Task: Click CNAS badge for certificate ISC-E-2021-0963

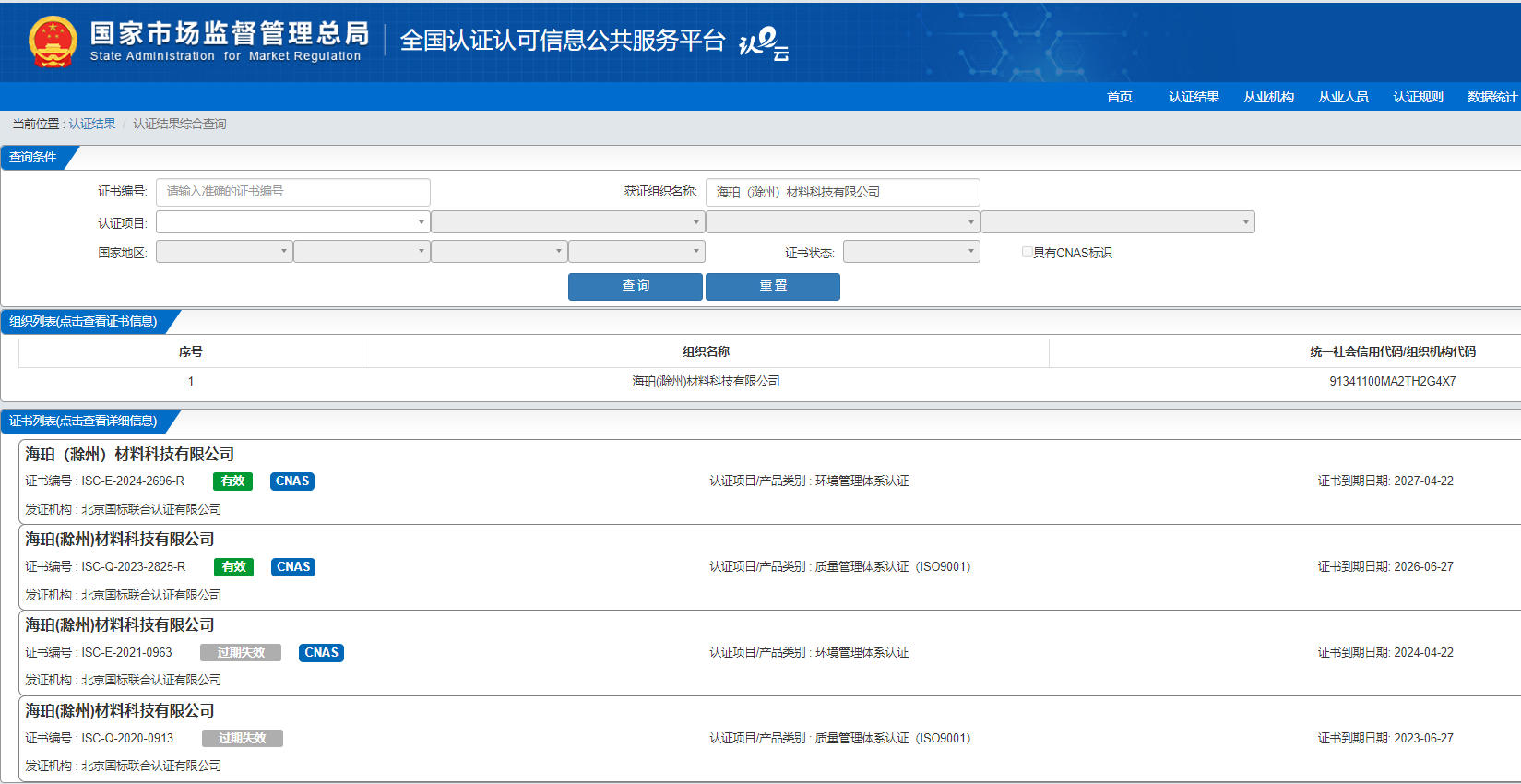Action: click(321, 653)
